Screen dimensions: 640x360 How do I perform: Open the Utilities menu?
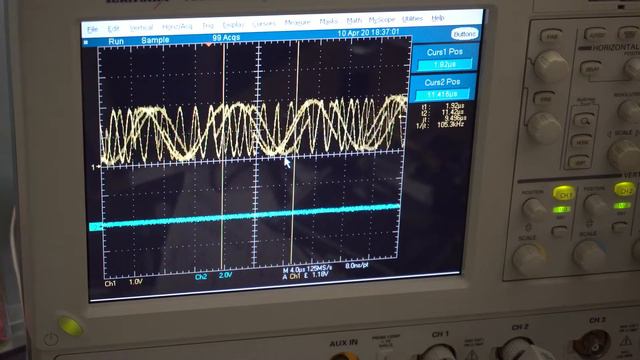coord(412,18)
